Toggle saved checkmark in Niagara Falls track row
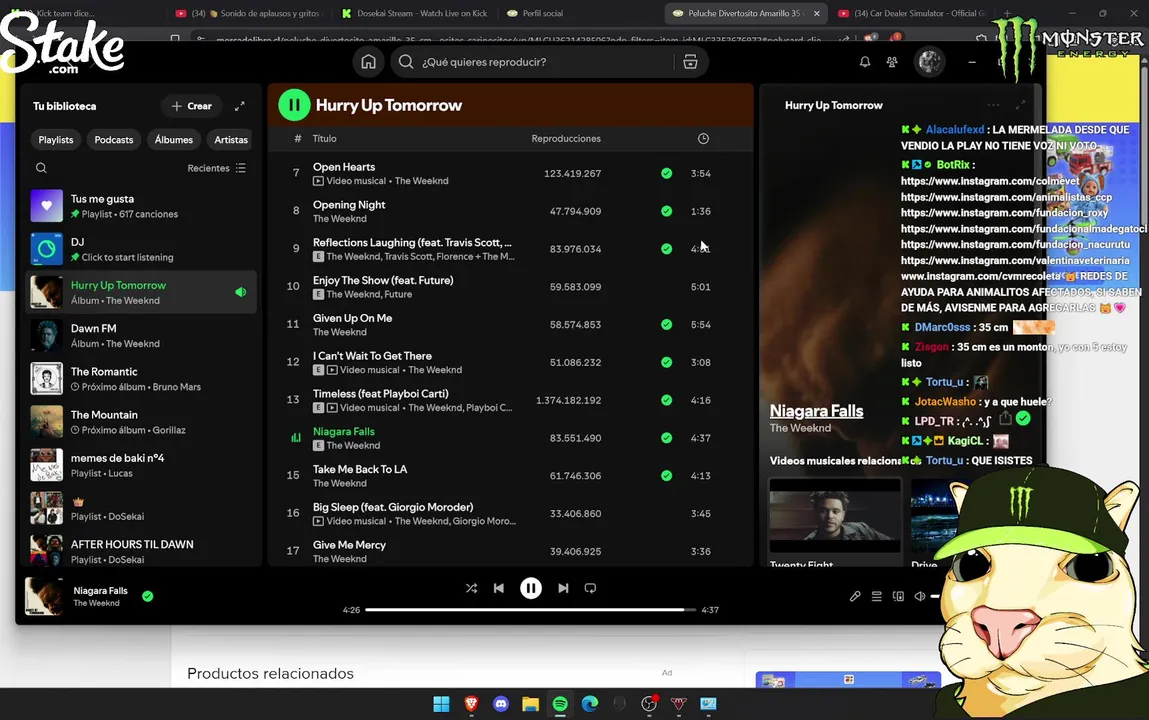The height and width of the screenshot is (720, 1149). coord(666,438)
